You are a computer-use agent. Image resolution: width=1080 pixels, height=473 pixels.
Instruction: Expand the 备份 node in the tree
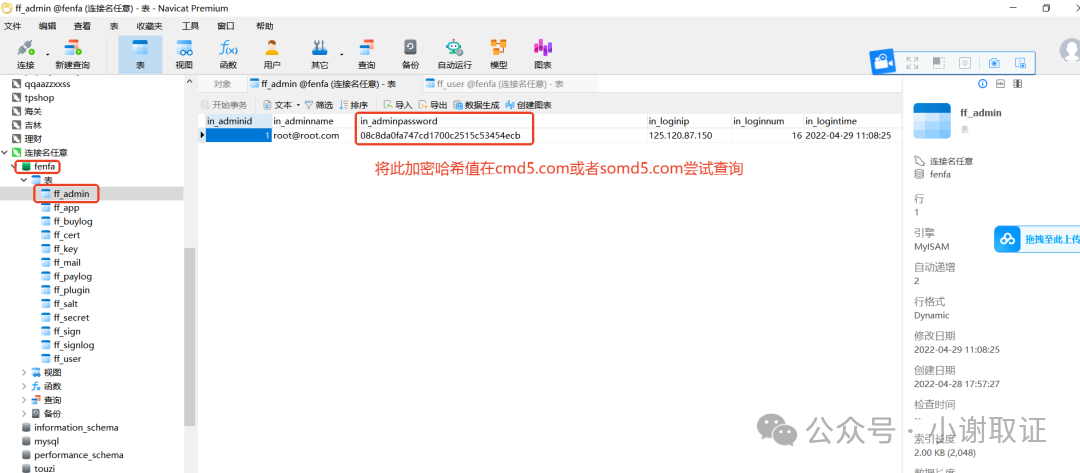pos(24,414)
